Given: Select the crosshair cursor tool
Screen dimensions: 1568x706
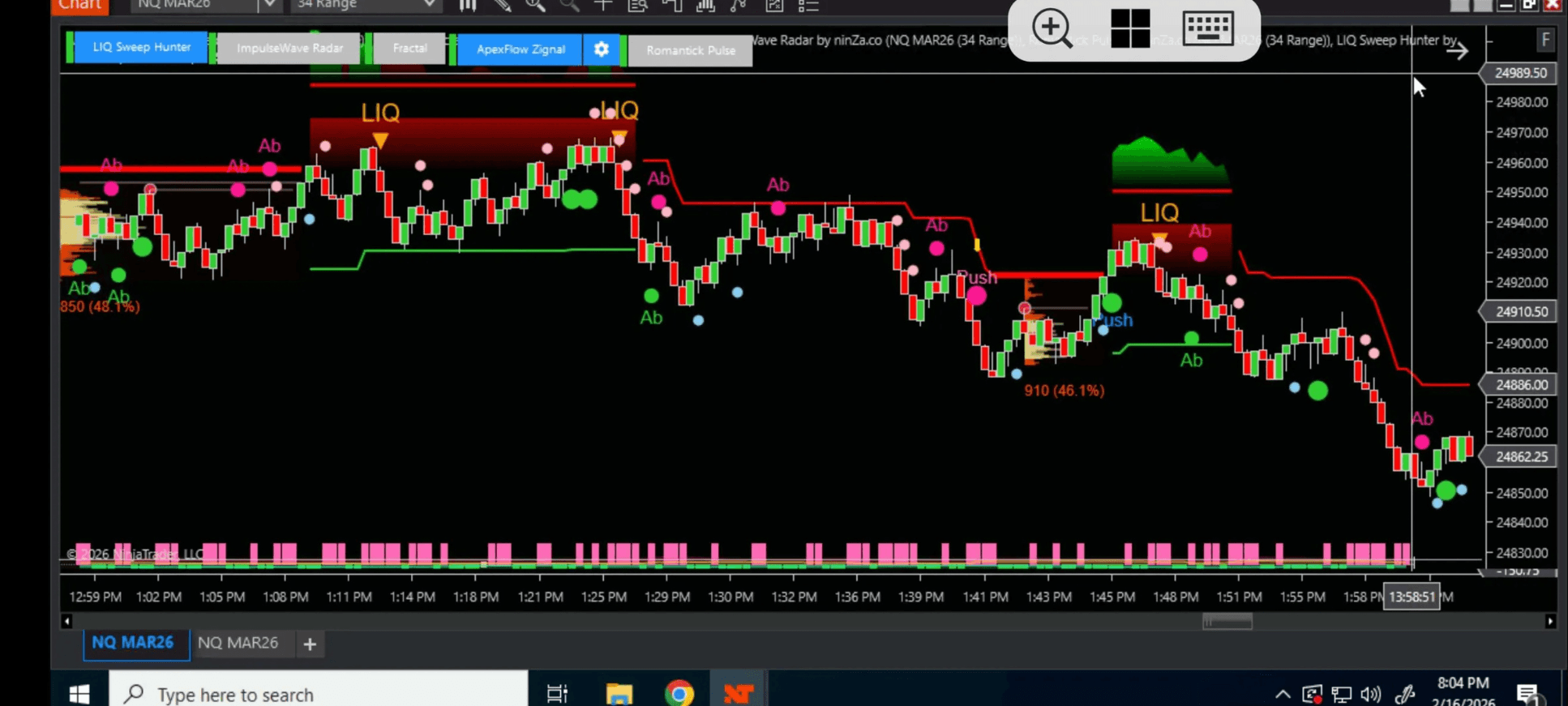Looking at the screenshot, I should coord(603,6).
